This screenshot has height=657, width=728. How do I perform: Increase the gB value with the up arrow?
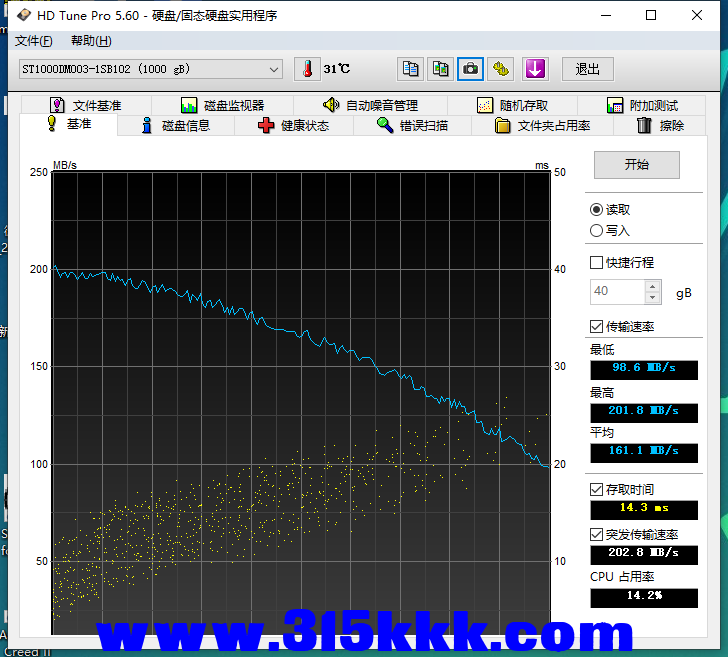[653, 286]
